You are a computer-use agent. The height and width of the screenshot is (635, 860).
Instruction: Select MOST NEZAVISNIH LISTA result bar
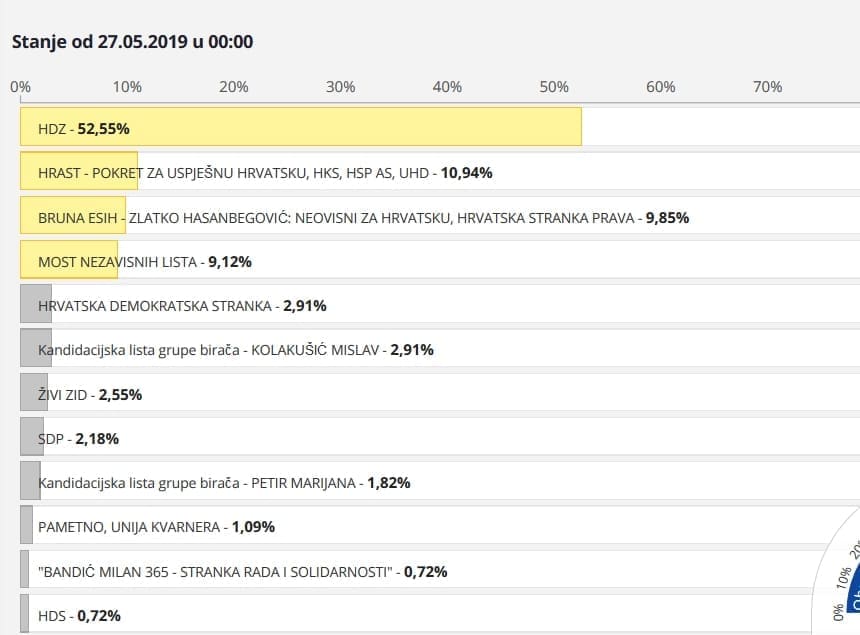tap(144, 262)
